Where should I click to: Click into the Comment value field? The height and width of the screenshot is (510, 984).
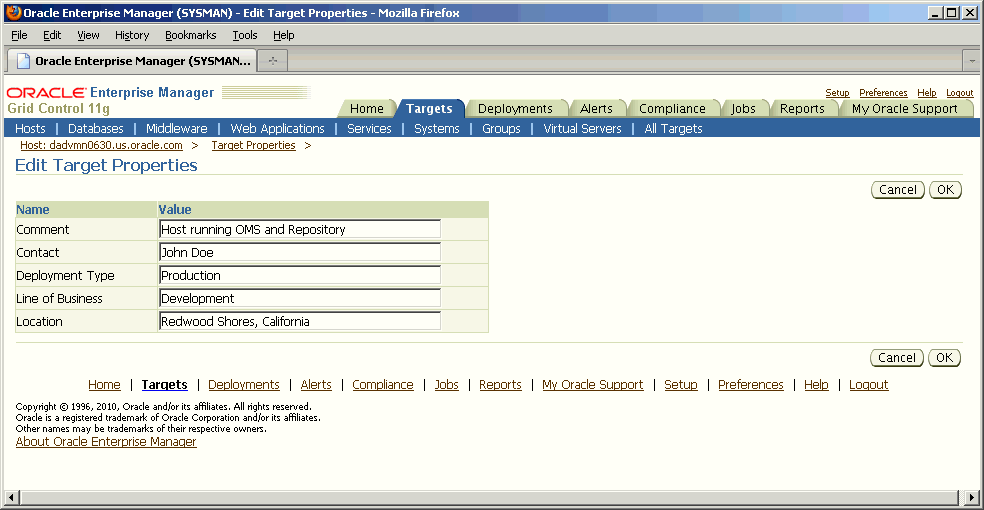coord(300,229)
